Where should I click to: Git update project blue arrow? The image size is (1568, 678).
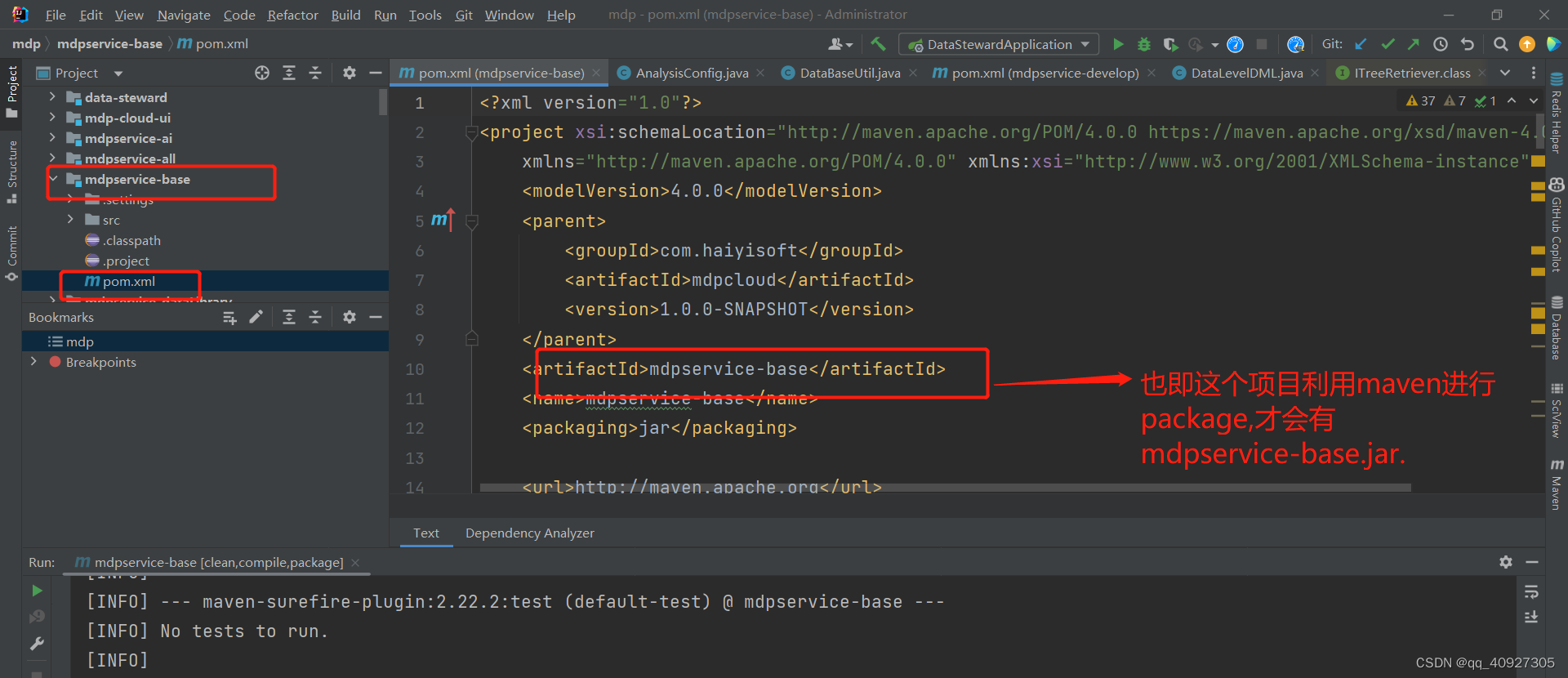1361,44
